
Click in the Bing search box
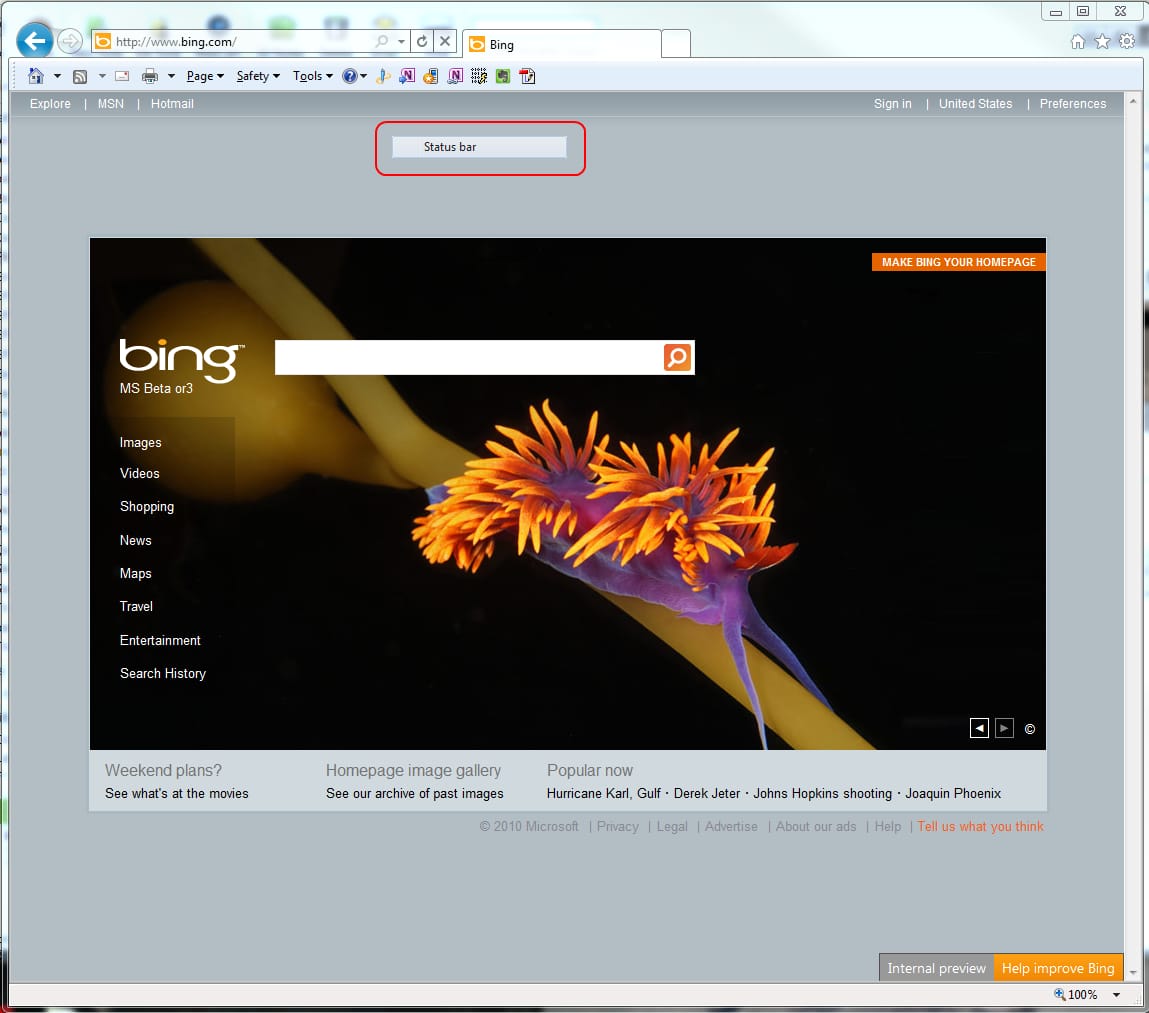pyautogui.click(x=468, y=357)
